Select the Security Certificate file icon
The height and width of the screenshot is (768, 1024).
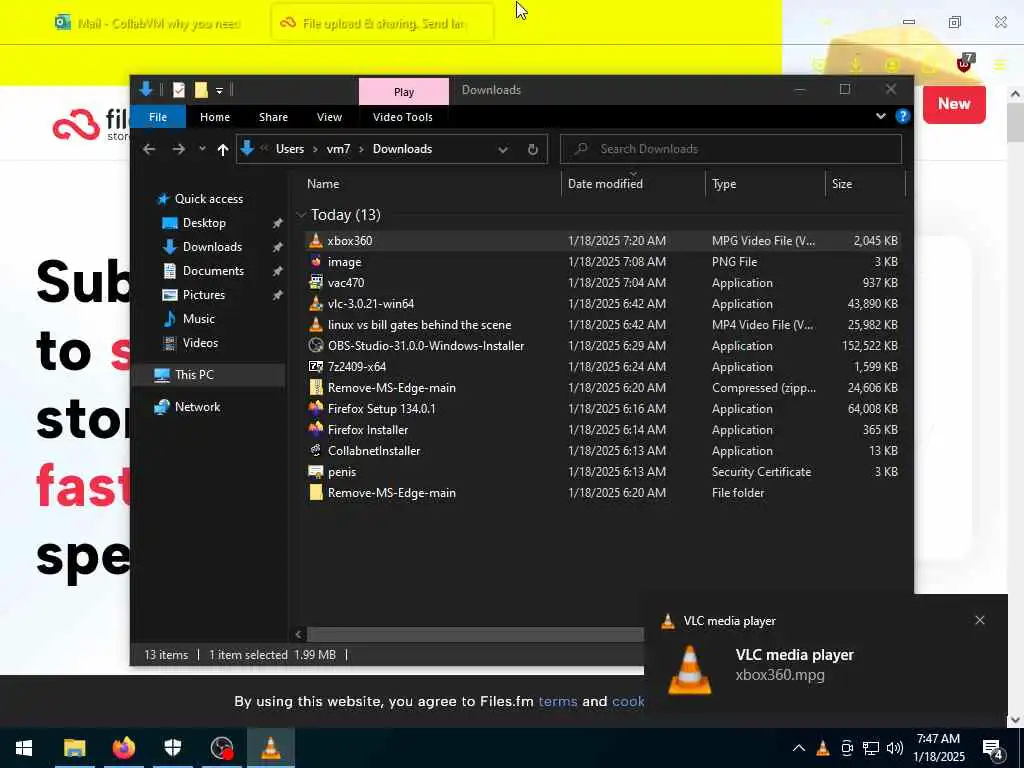(316, 472)
